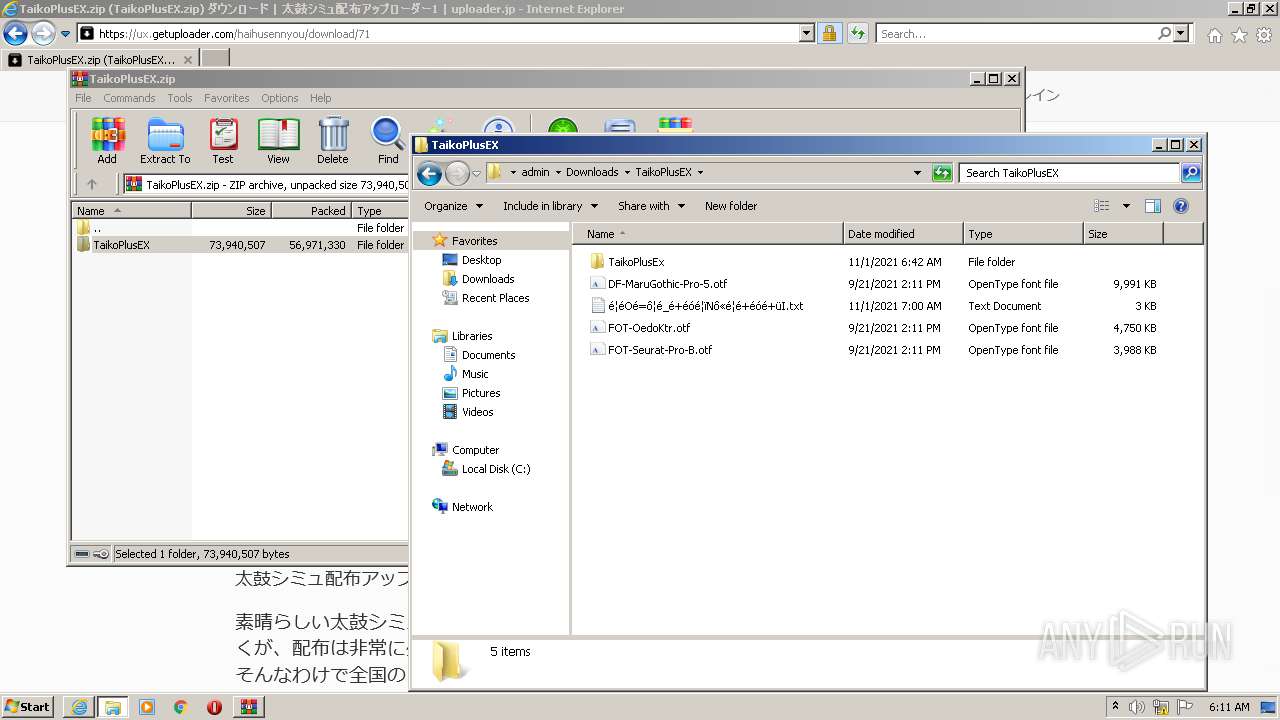Click the Add icon in WinRAR toolbar

click(107, 140)
